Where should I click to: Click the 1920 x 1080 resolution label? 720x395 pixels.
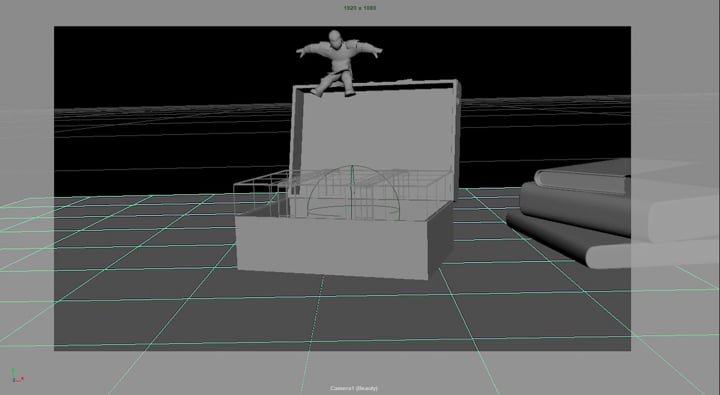pos(360,8)
